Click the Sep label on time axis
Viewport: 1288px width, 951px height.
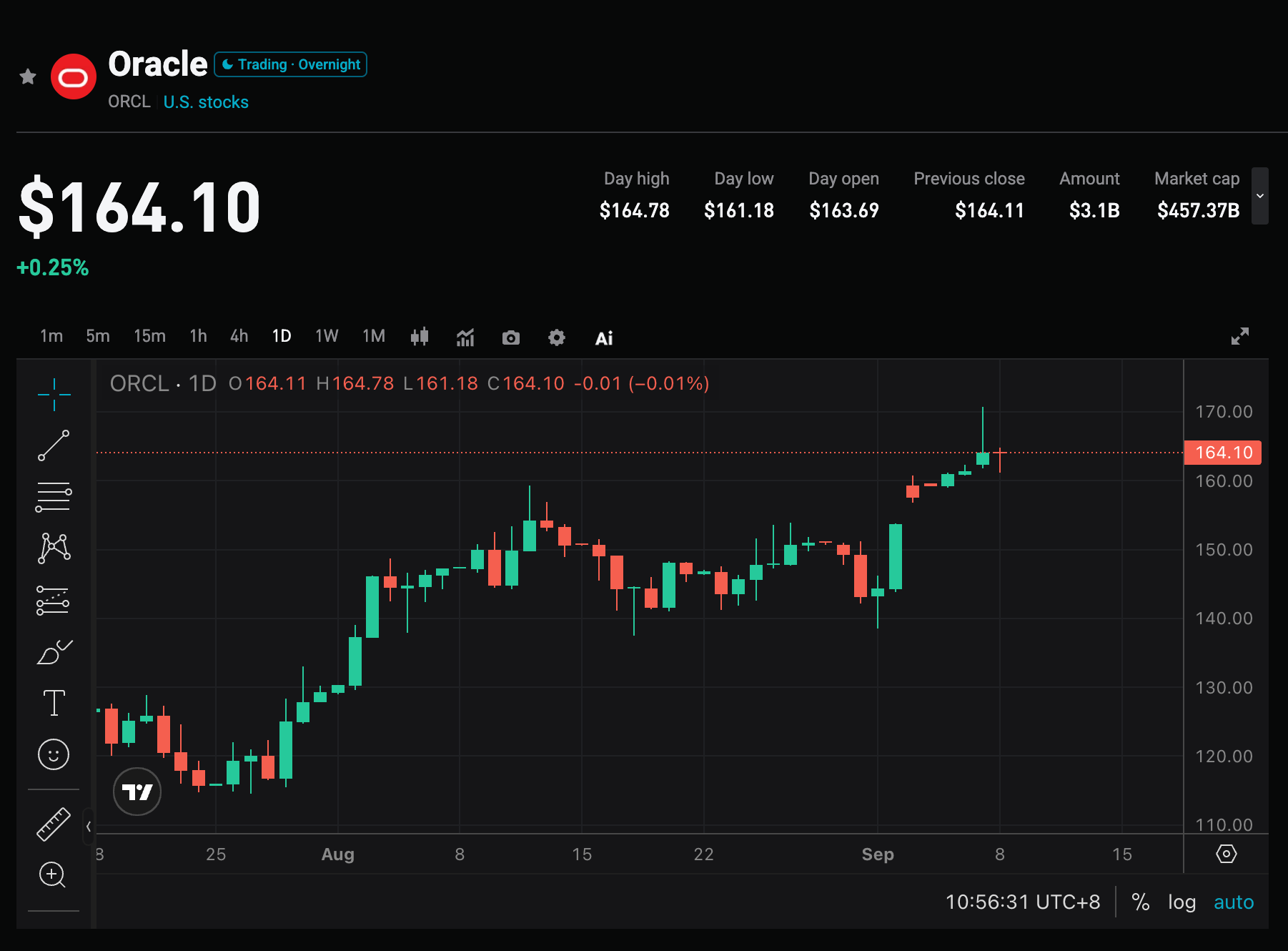pos(878,854)
